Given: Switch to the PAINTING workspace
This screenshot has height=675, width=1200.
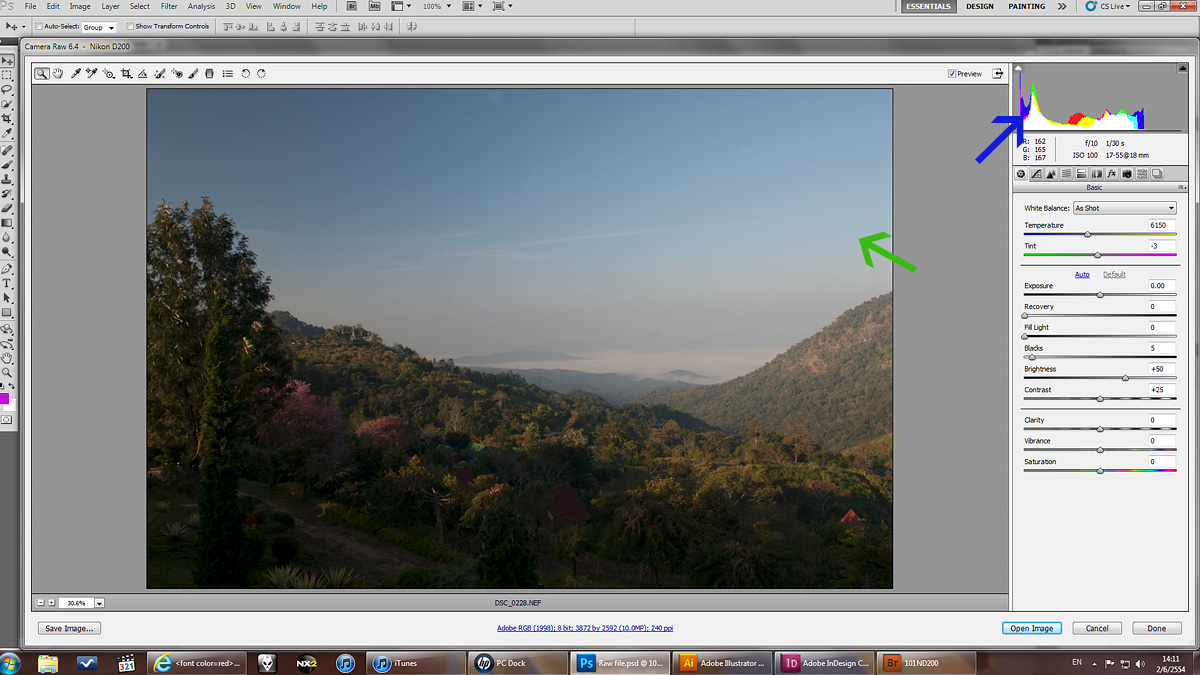Looking at the screenshot, I should tap(1026, 6).
